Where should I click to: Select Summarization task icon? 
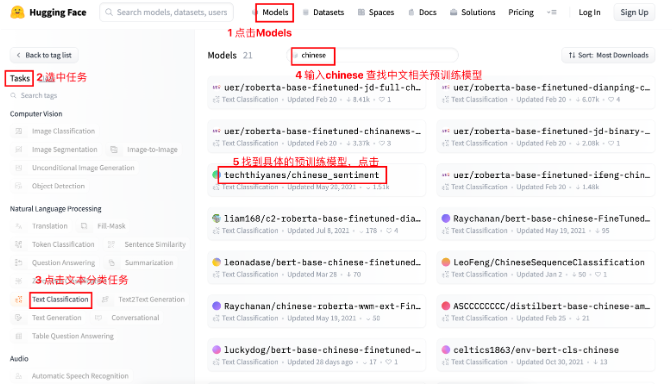[x=112, y=262]
